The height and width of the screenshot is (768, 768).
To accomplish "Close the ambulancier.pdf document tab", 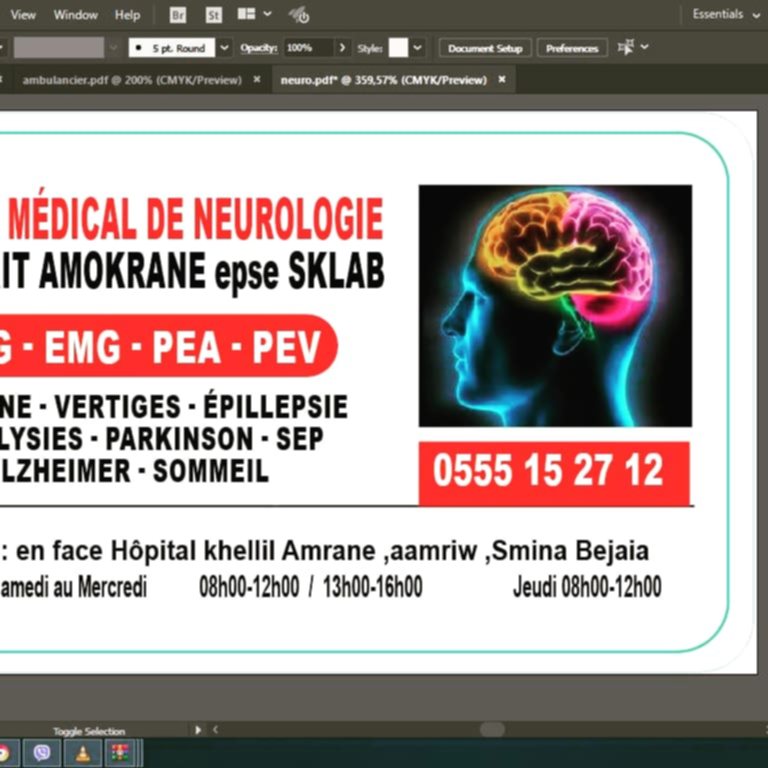I will coord(257,80).
